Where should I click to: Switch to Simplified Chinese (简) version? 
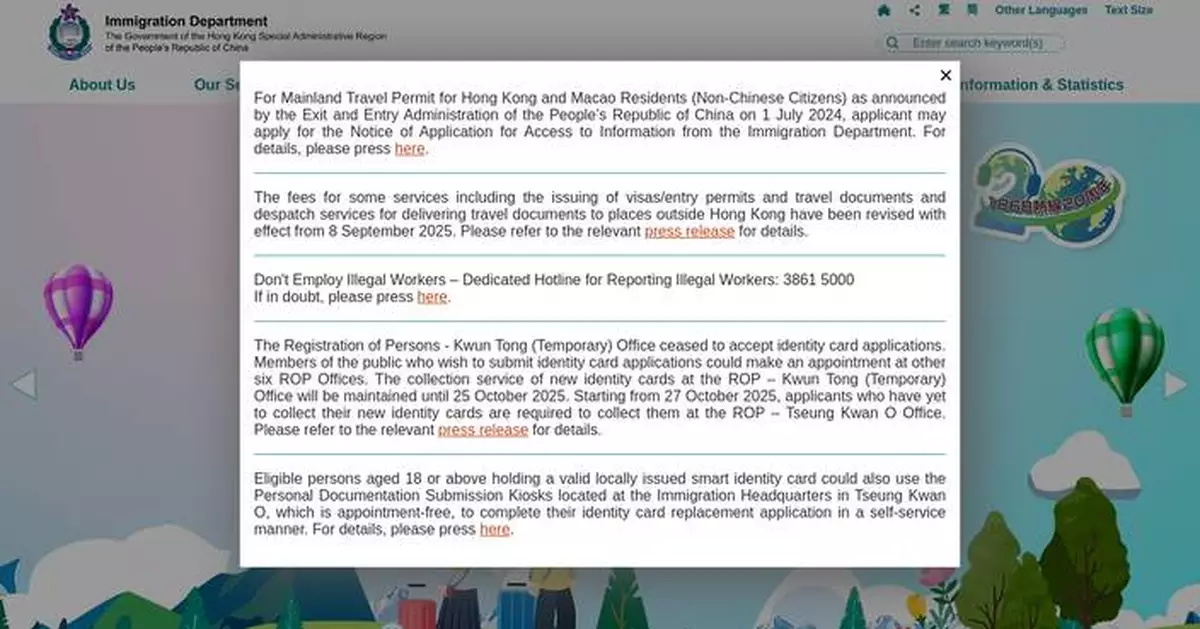click(972, 10)
